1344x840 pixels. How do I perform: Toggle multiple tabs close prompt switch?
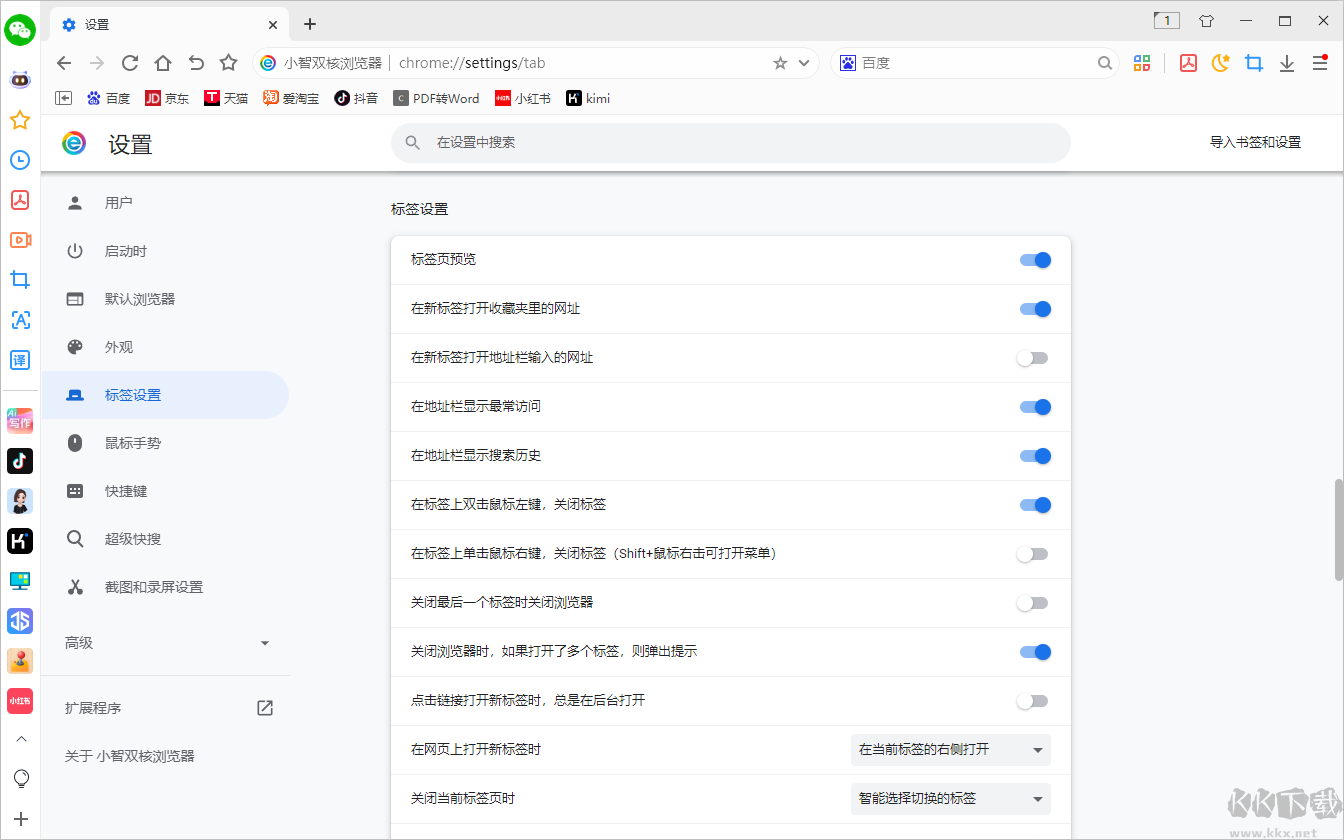[1035, 652]
